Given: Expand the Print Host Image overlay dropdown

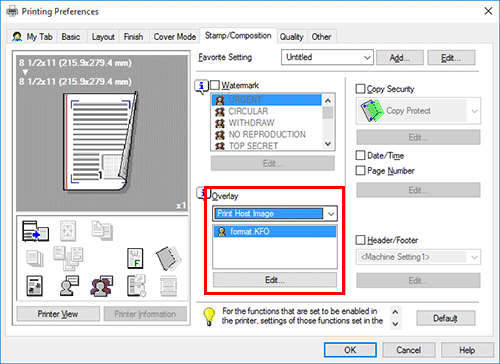Looking at the screenshot, I should coord(275,213).
